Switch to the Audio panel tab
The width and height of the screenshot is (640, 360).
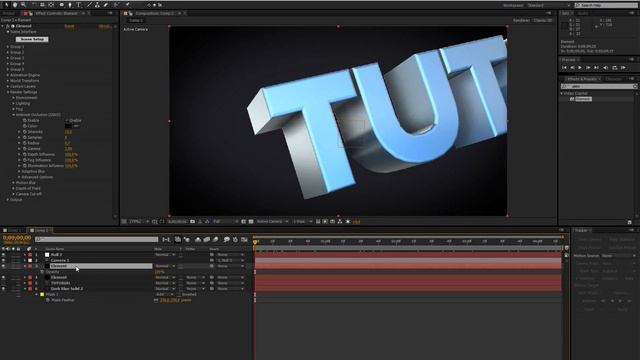click(x=583, y=13)
